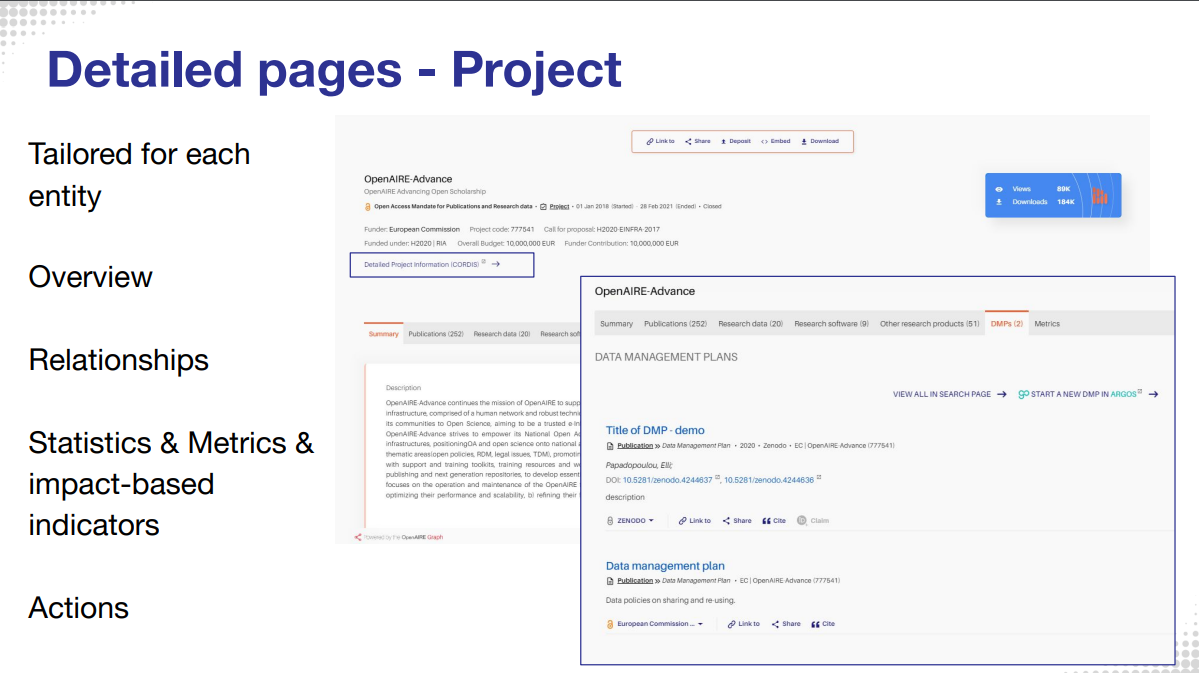
Task: Open Publications (252) tab in DMP window
Action: (x=675, y=324)
